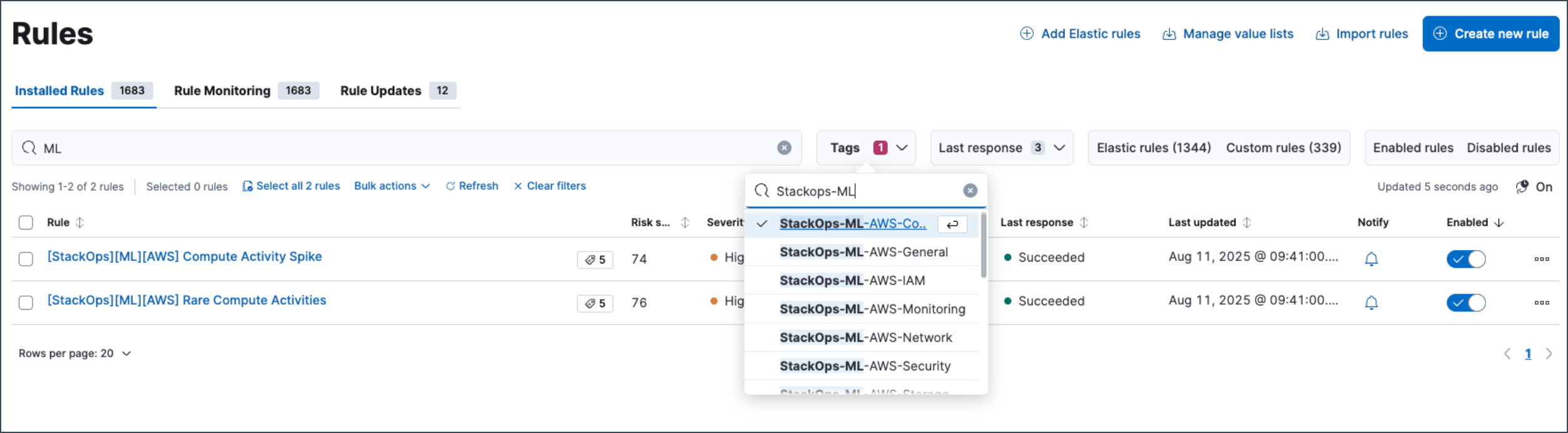Clear the Stackops-ML tag search input
The width and height of the screenshot is (1568, 433).
(970, 191)
